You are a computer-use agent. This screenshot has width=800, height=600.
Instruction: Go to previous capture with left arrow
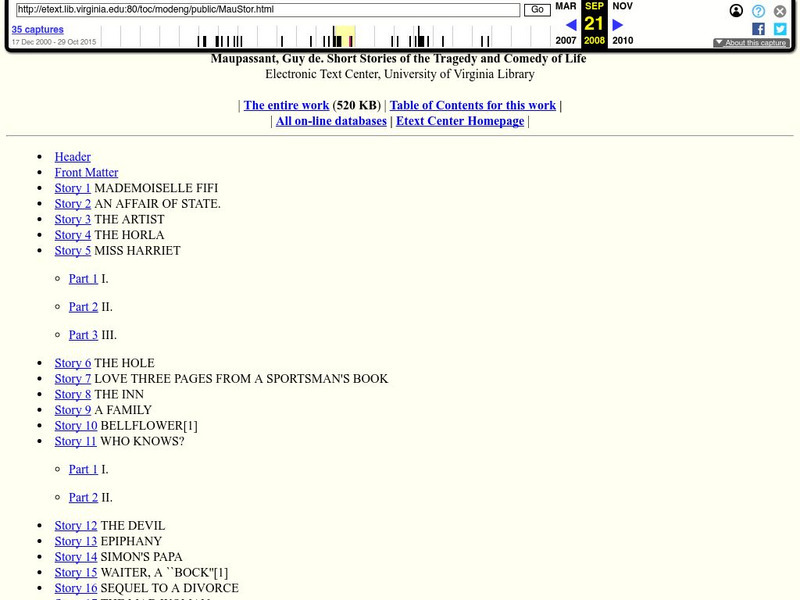pos(571,24)
